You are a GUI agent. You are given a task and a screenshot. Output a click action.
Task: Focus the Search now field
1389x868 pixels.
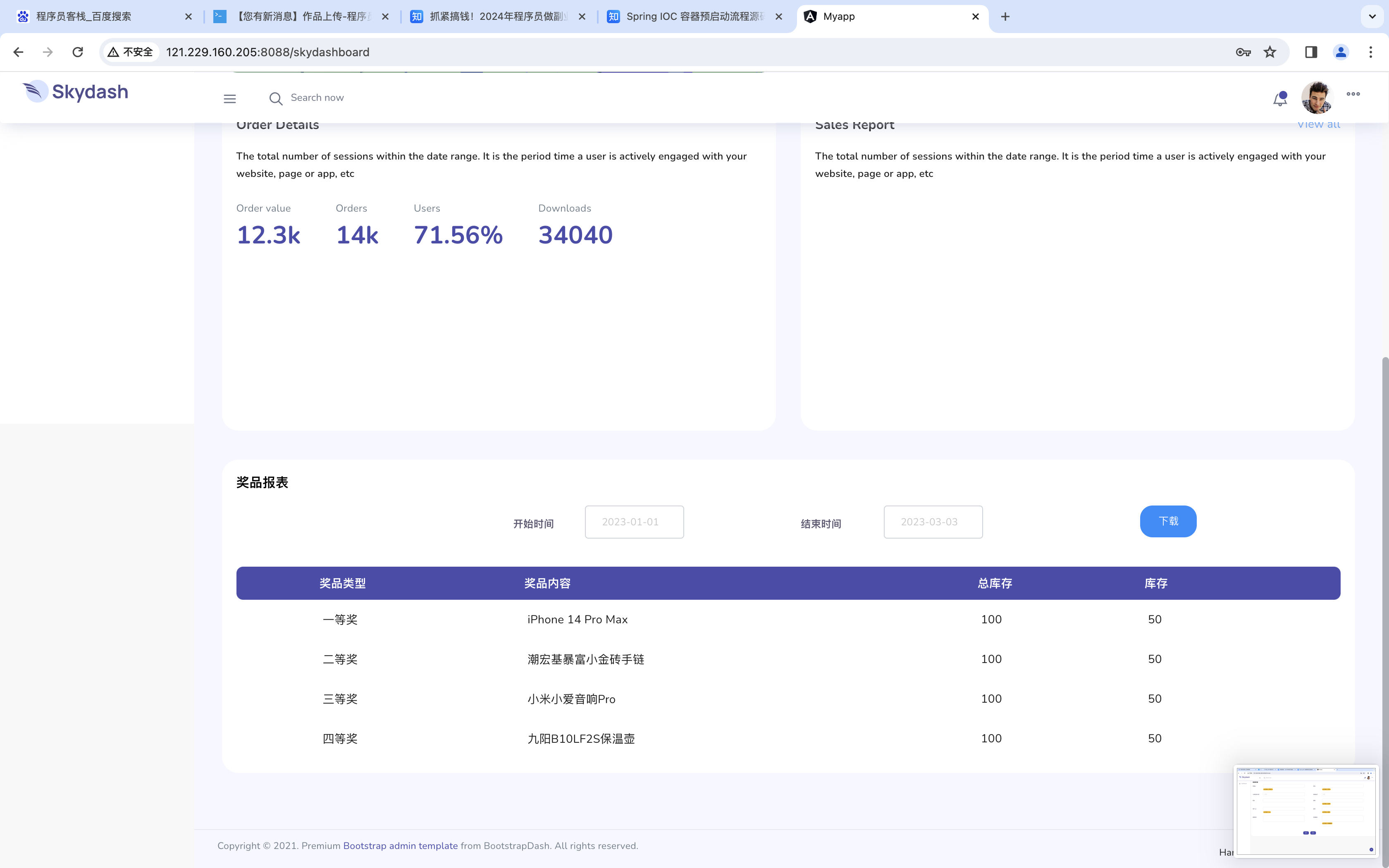(x=317, y=98)
